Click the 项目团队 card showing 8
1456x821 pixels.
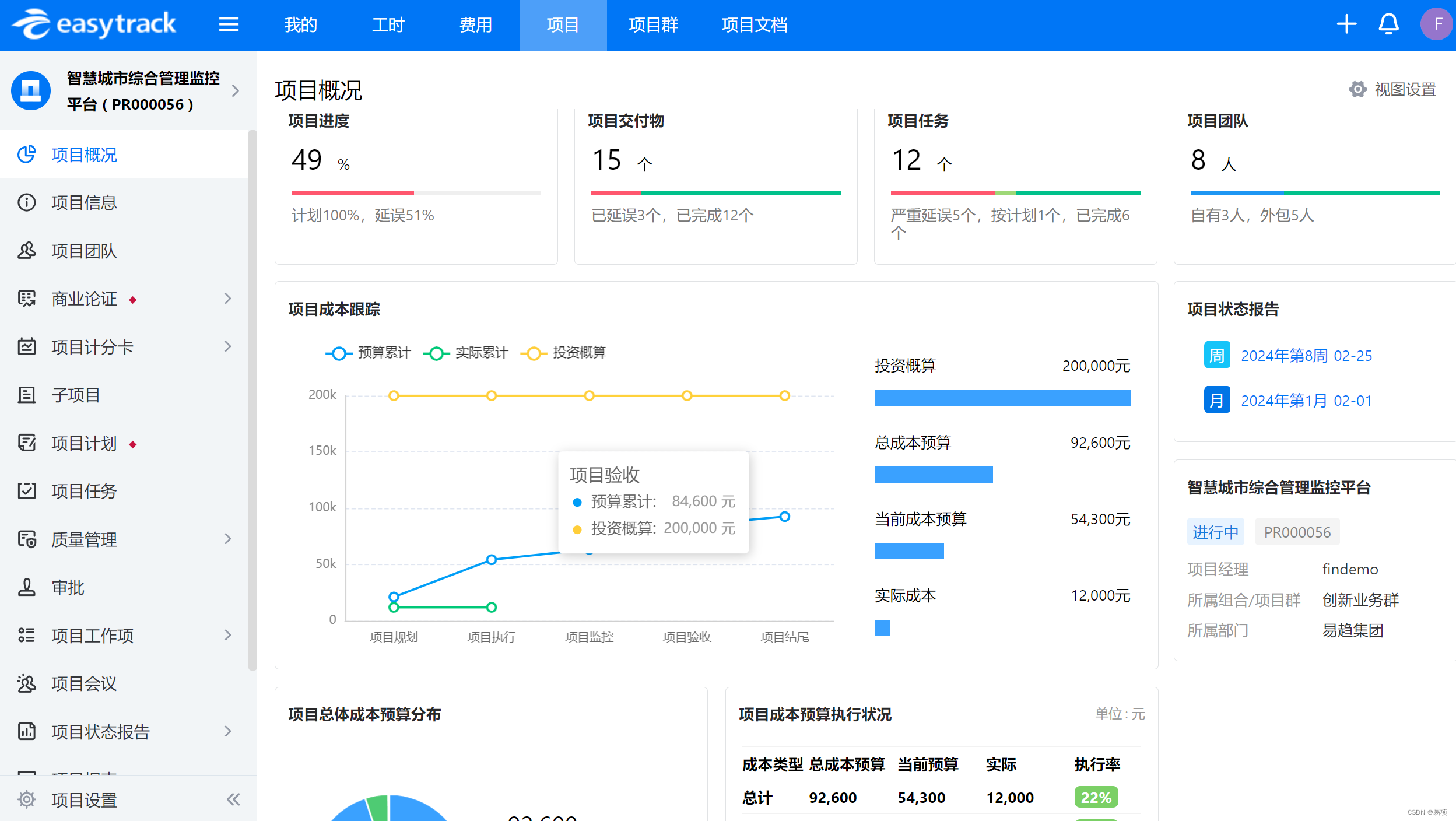tap(1315, 187)
